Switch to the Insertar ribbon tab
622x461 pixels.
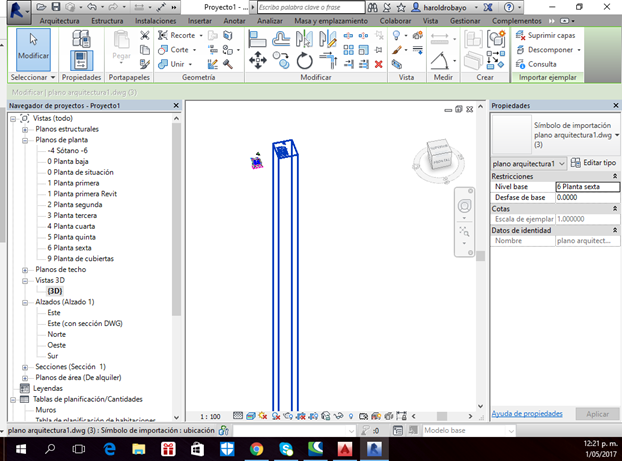click(x=200, y=21)
